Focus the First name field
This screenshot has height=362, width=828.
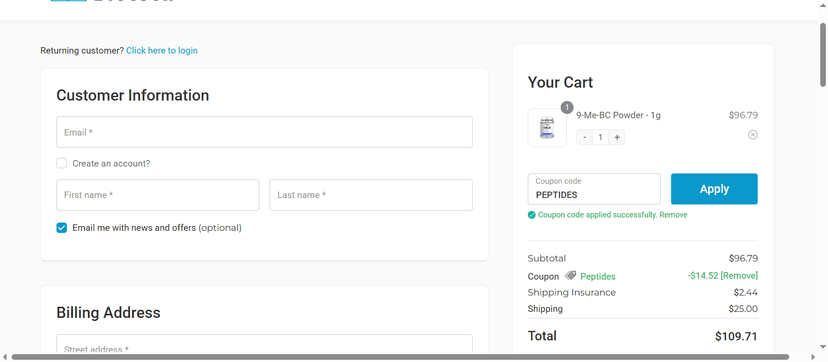click(x=158, y=195)
